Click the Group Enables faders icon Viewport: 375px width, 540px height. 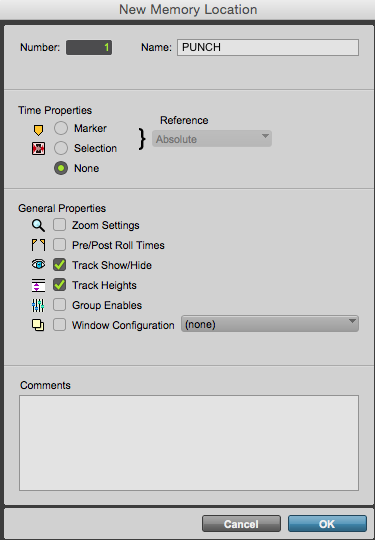point(38,305)
